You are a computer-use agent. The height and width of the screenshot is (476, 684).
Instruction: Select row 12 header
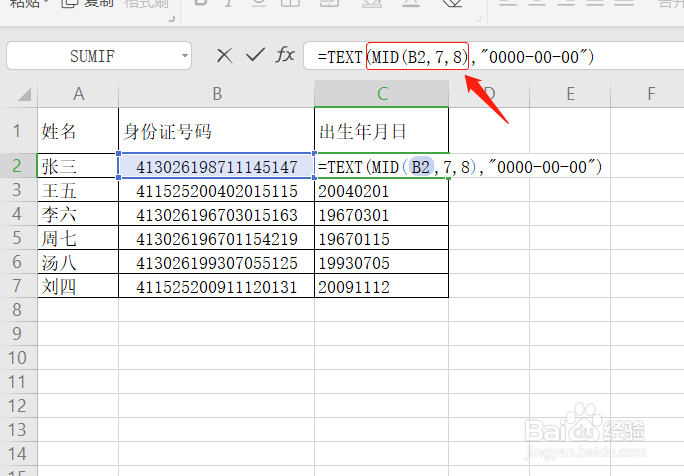coord(17,406)
